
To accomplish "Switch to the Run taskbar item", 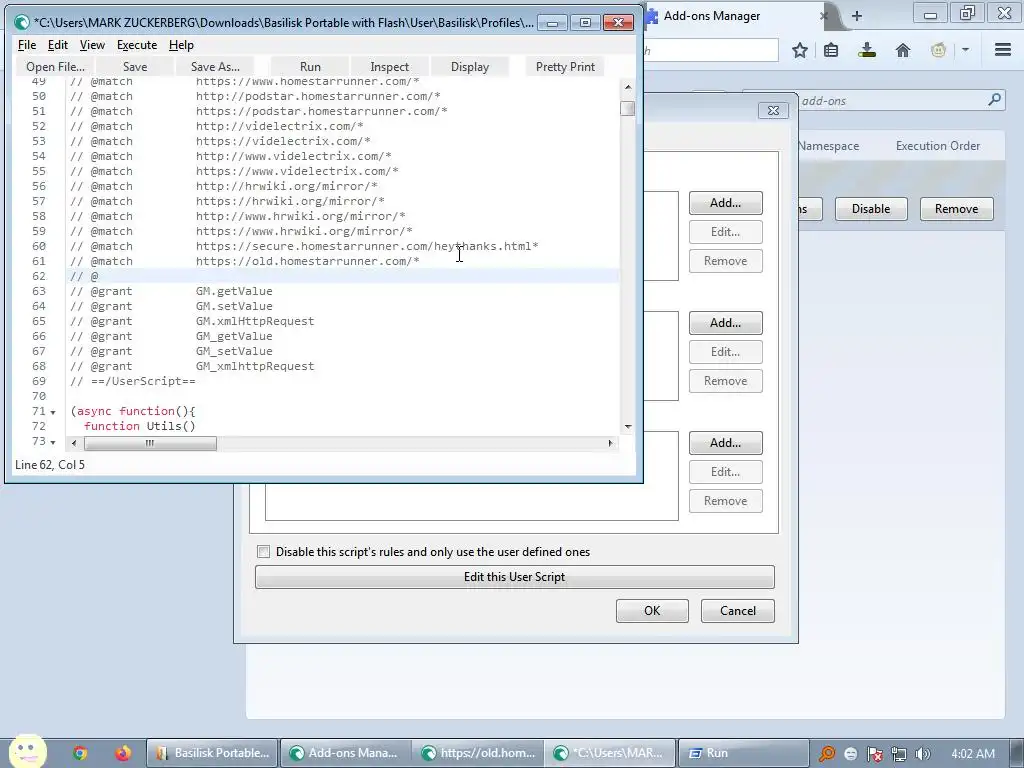I will [x=743, y=754].
